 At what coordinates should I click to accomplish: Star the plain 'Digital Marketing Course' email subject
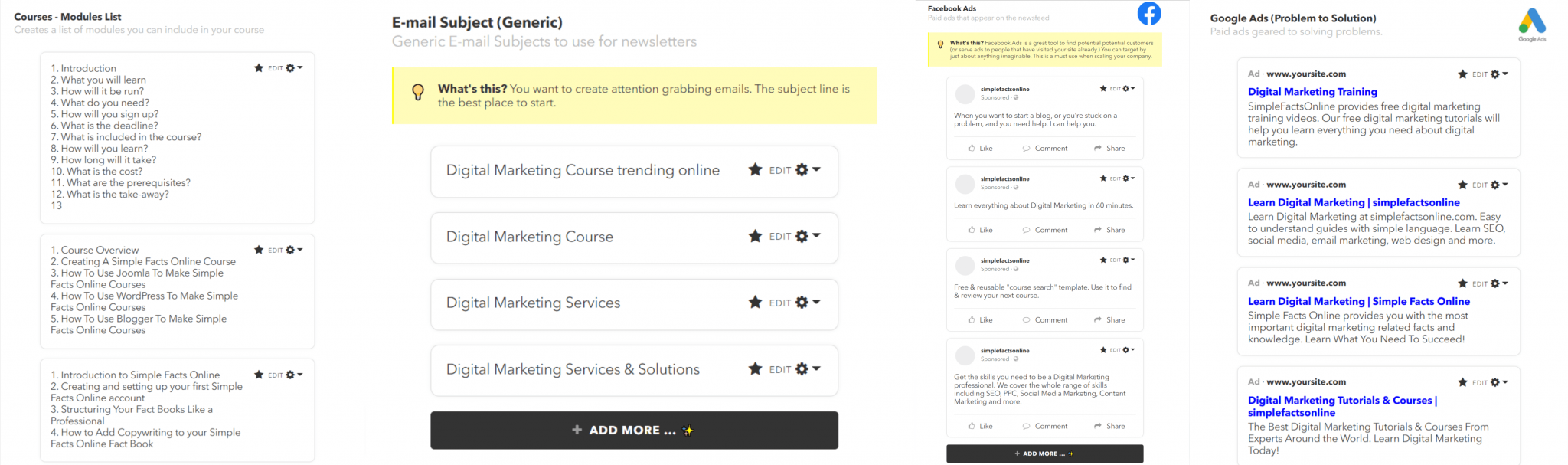tap(755, 236)
